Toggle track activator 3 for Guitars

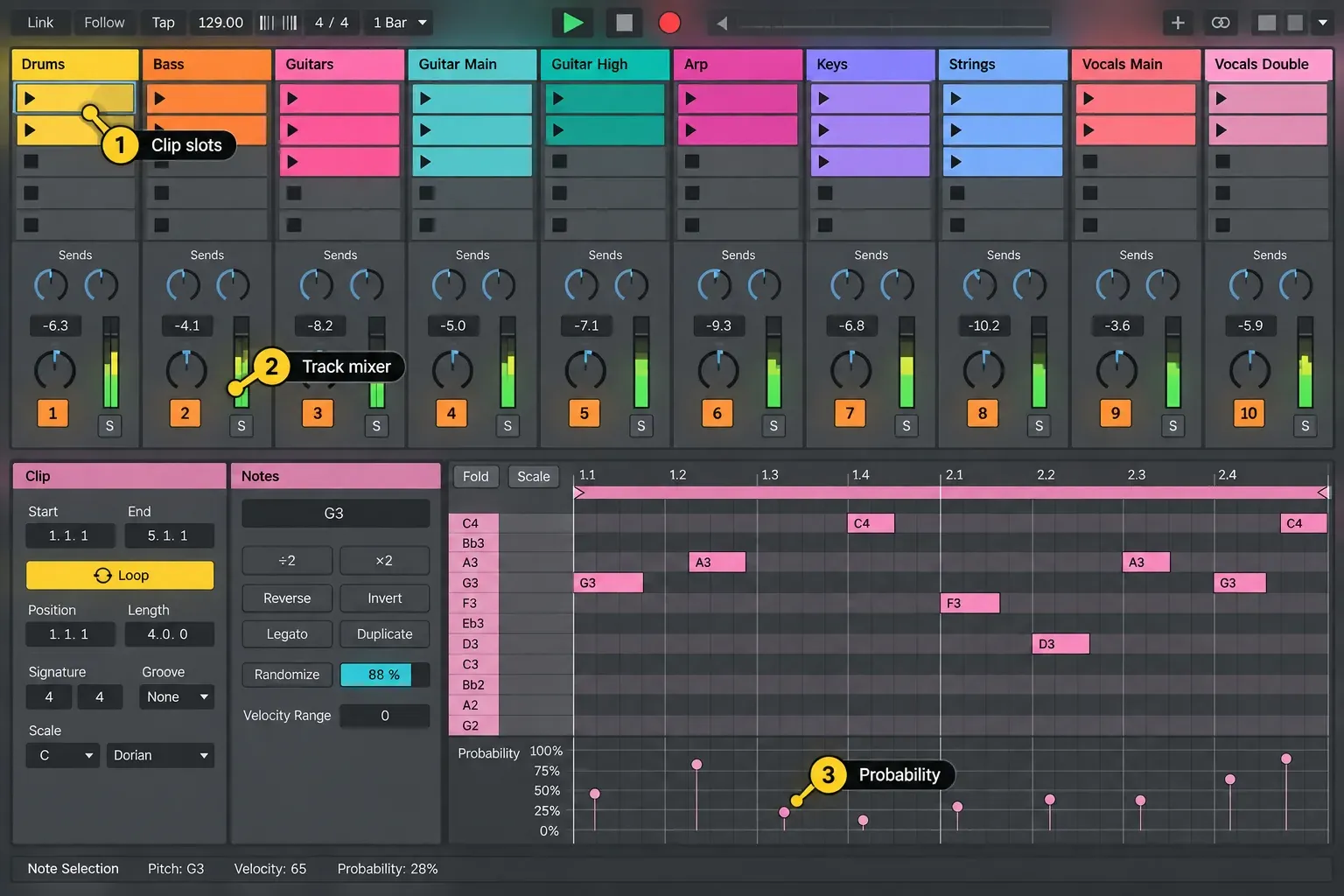318,413
